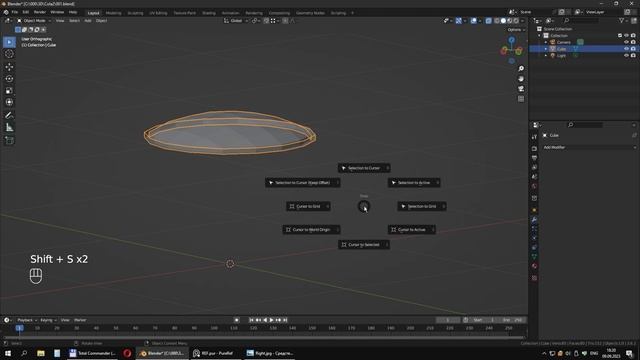The image size is (640, 360).
Task: Choose Selection to Active in pie menu
Action: tap(414, 183)
